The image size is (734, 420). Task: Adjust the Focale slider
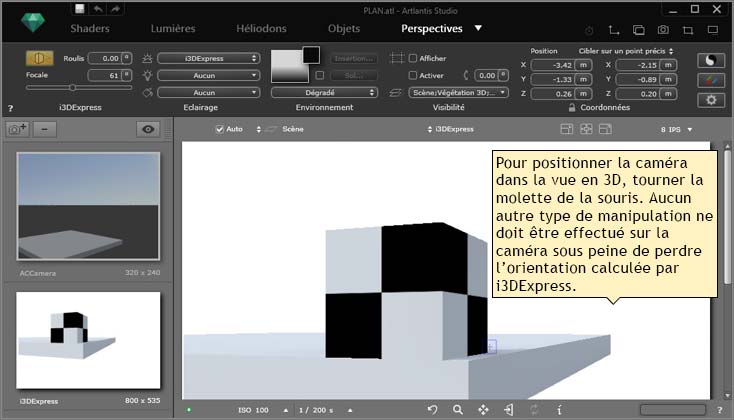click(73, 87)
